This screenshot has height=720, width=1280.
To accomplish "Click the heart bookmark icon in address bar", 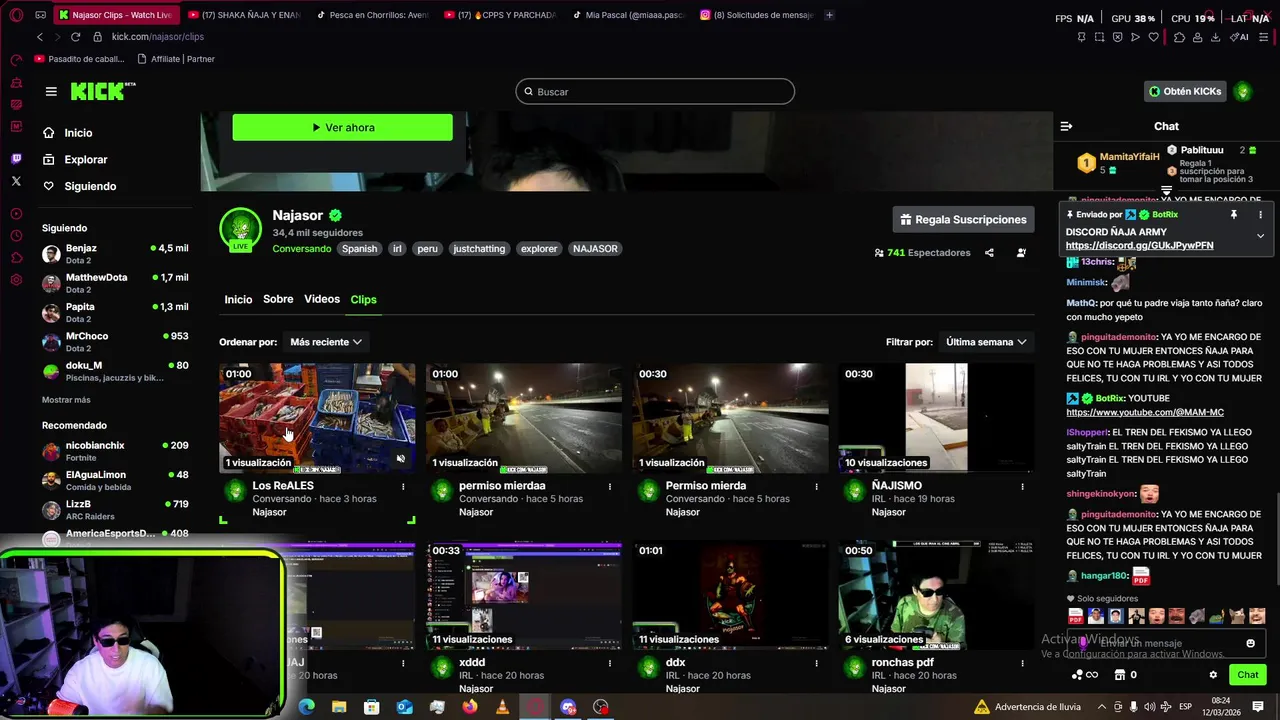I will pyautogui.click(x=1153, y=37).
